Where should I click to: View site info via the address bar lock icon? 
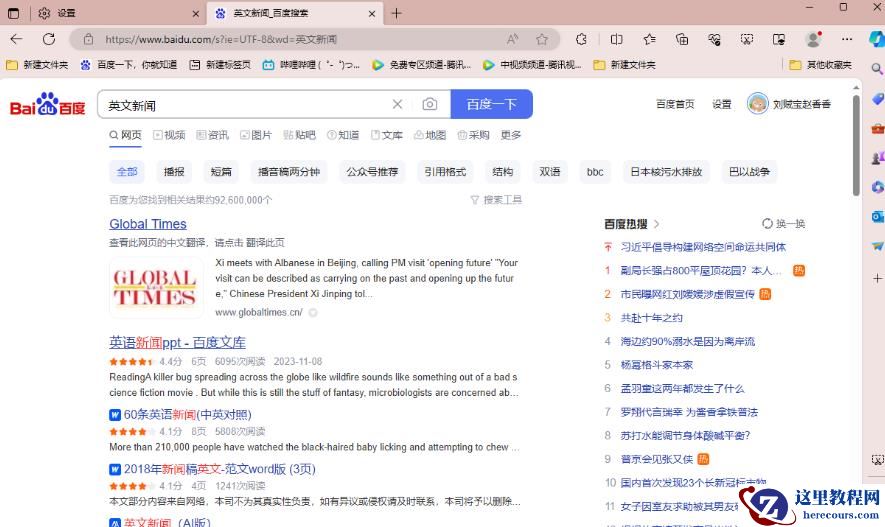click(88, 39)
